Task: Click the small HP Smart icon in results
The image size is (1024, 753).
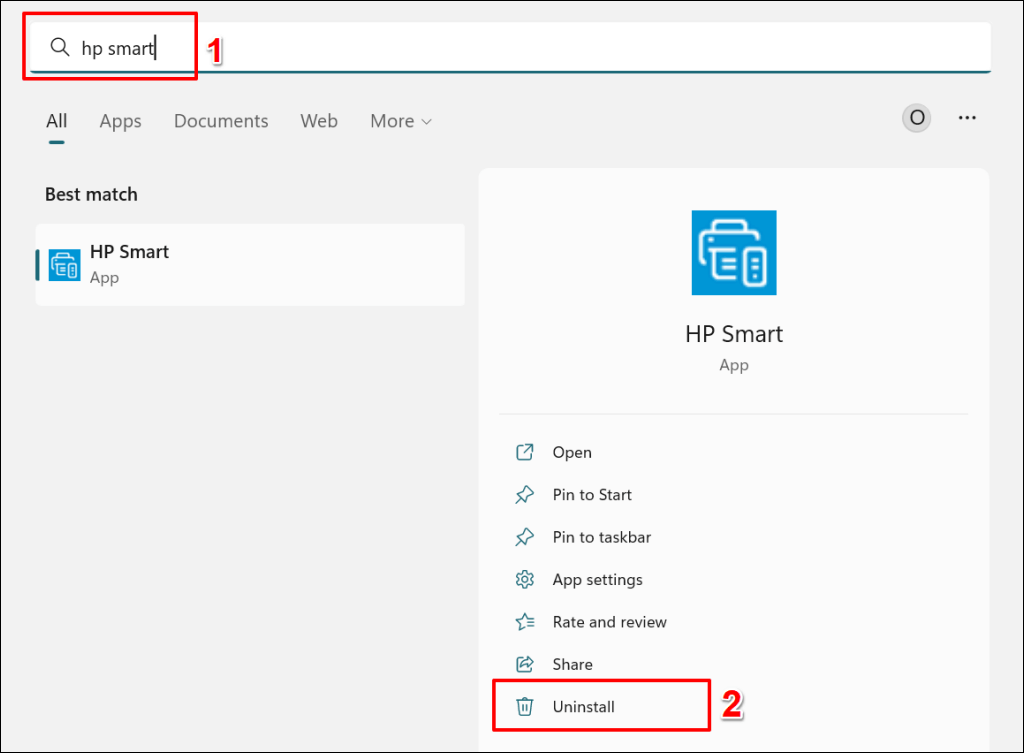Action: click(64, 264)
